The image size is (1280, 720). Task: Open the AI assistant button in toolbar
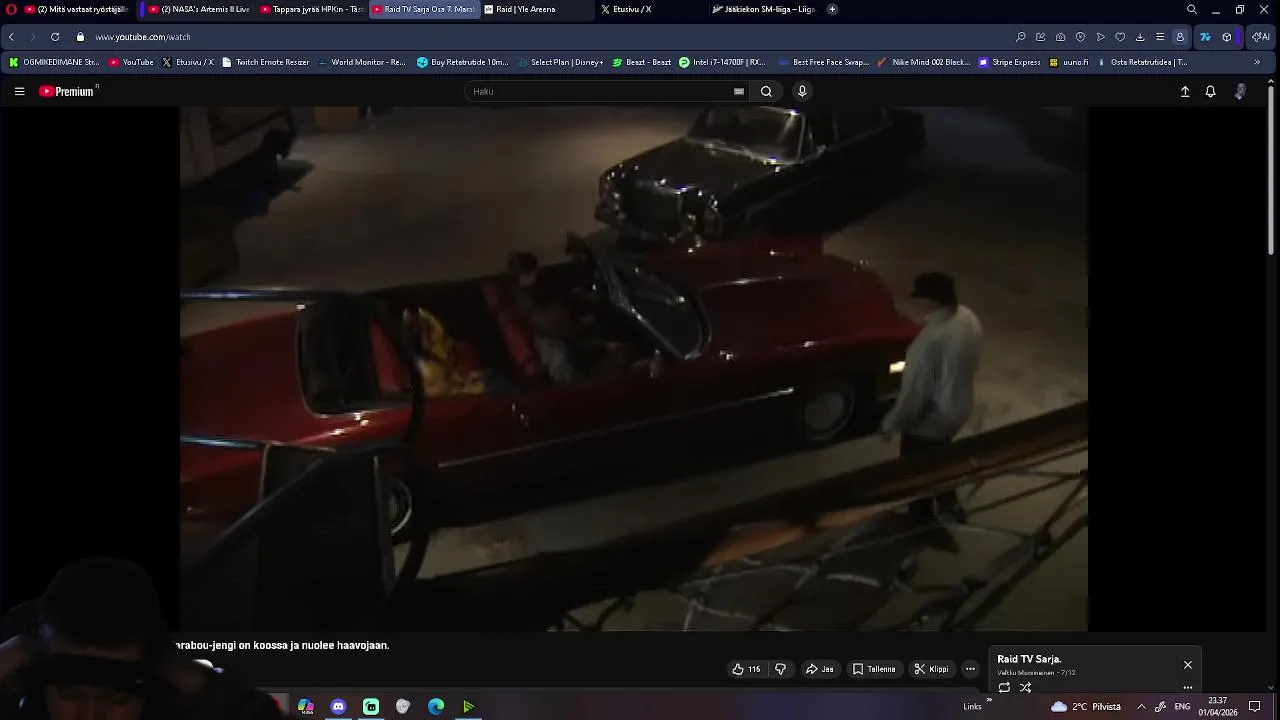[x=1261, y=37]
